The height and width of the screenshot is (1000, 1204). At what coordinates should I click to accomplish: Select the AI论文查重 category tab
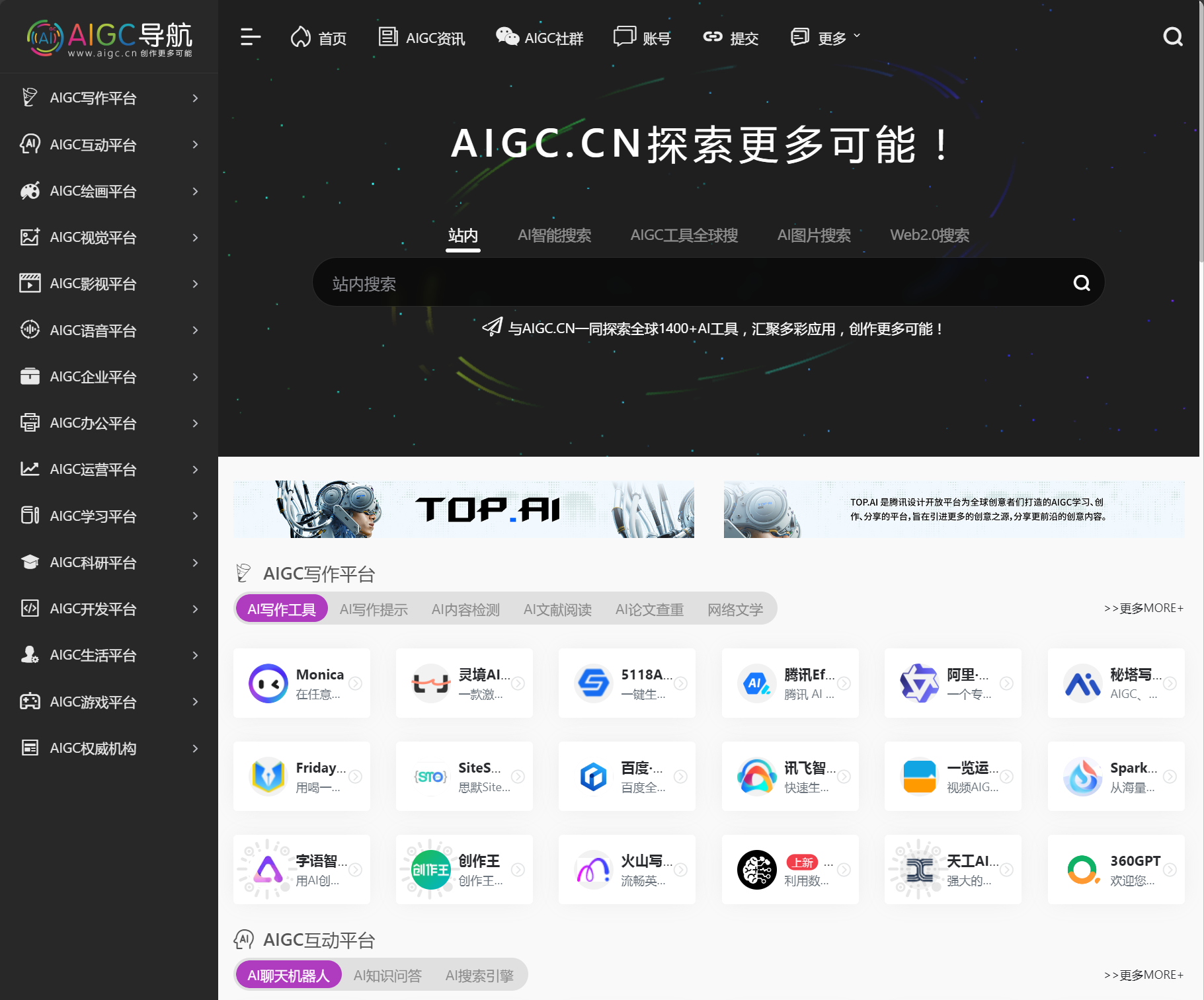[x=649, y=609]
